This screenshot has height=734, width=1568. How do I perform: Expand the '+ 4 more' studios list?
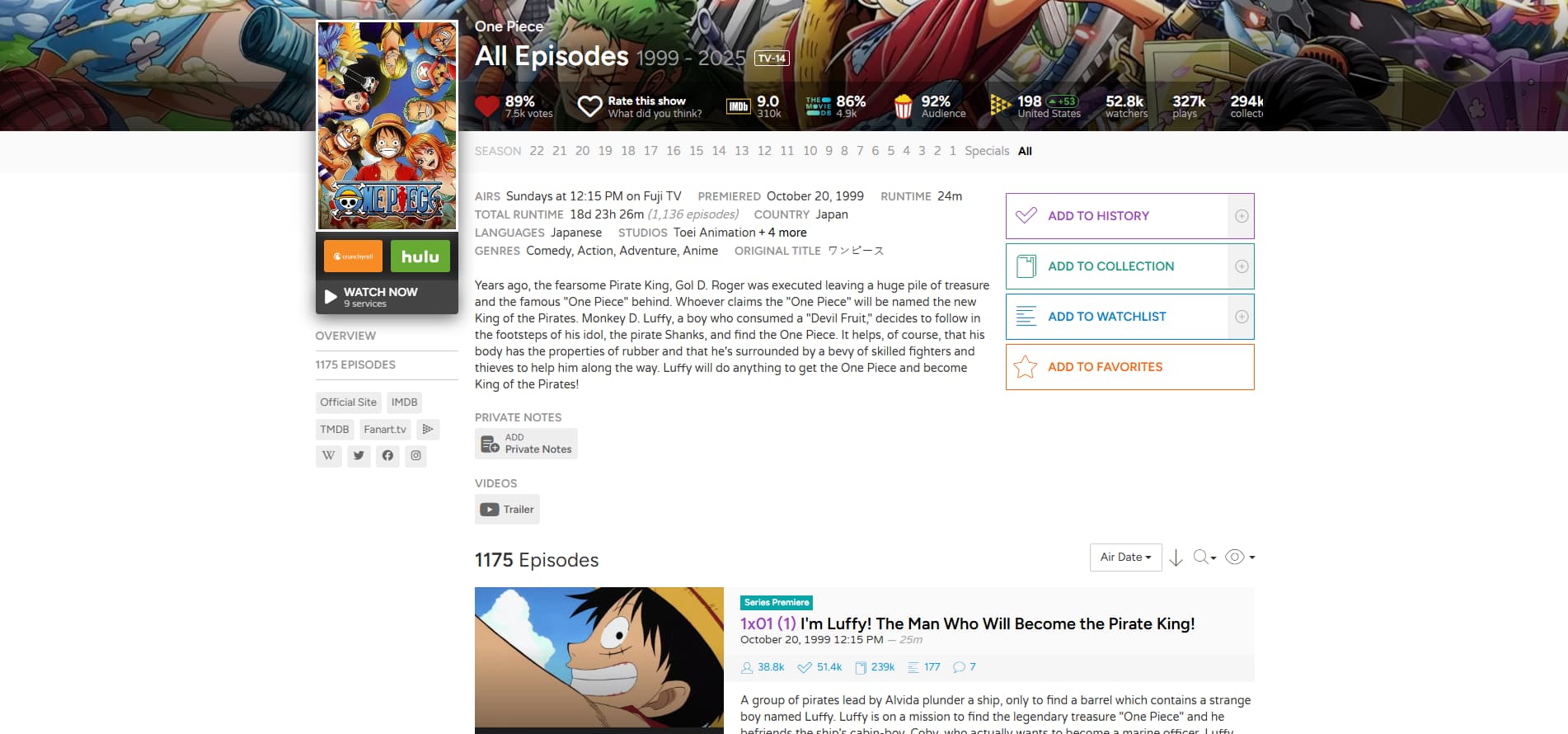[783, 233]
